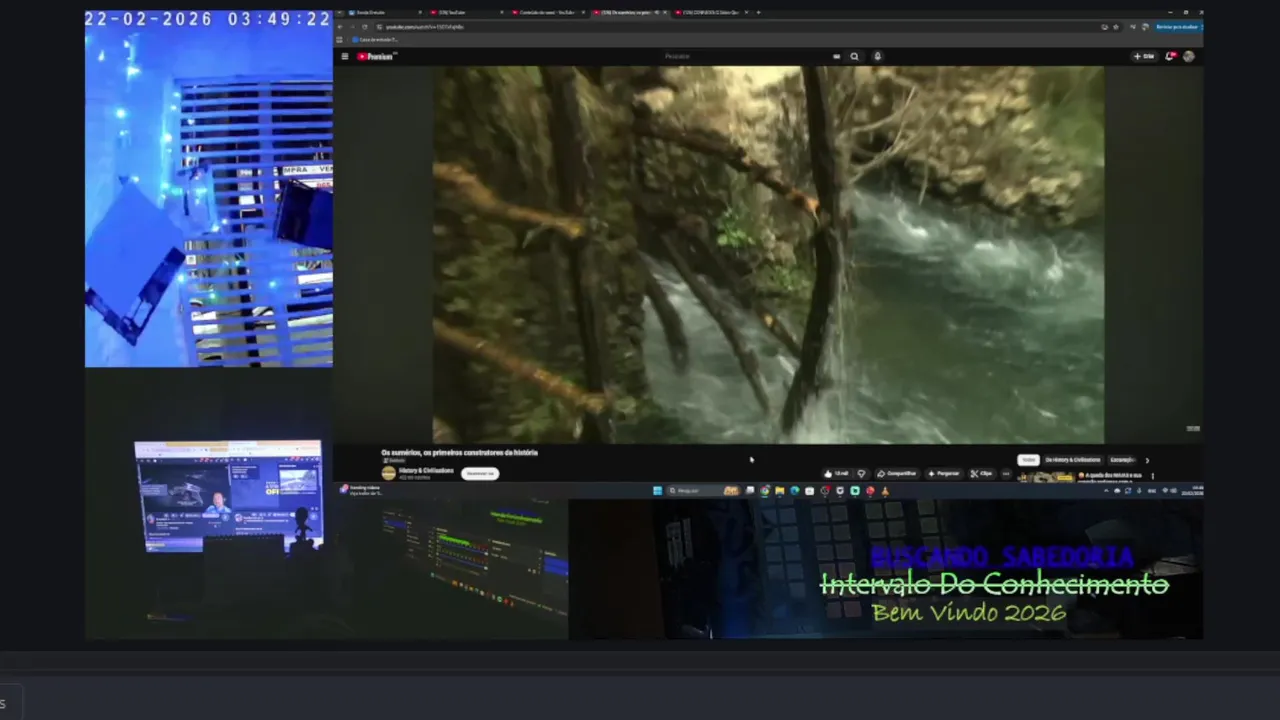Open the taskbar clock and date

(x=1191, y=491)
